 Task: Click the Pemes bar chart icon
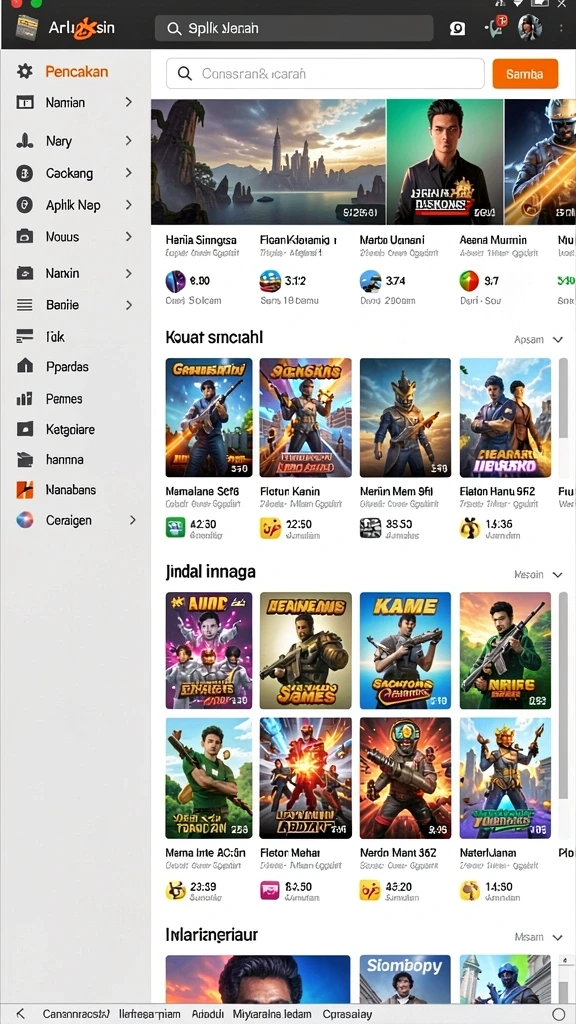click(x=25, y=398)
